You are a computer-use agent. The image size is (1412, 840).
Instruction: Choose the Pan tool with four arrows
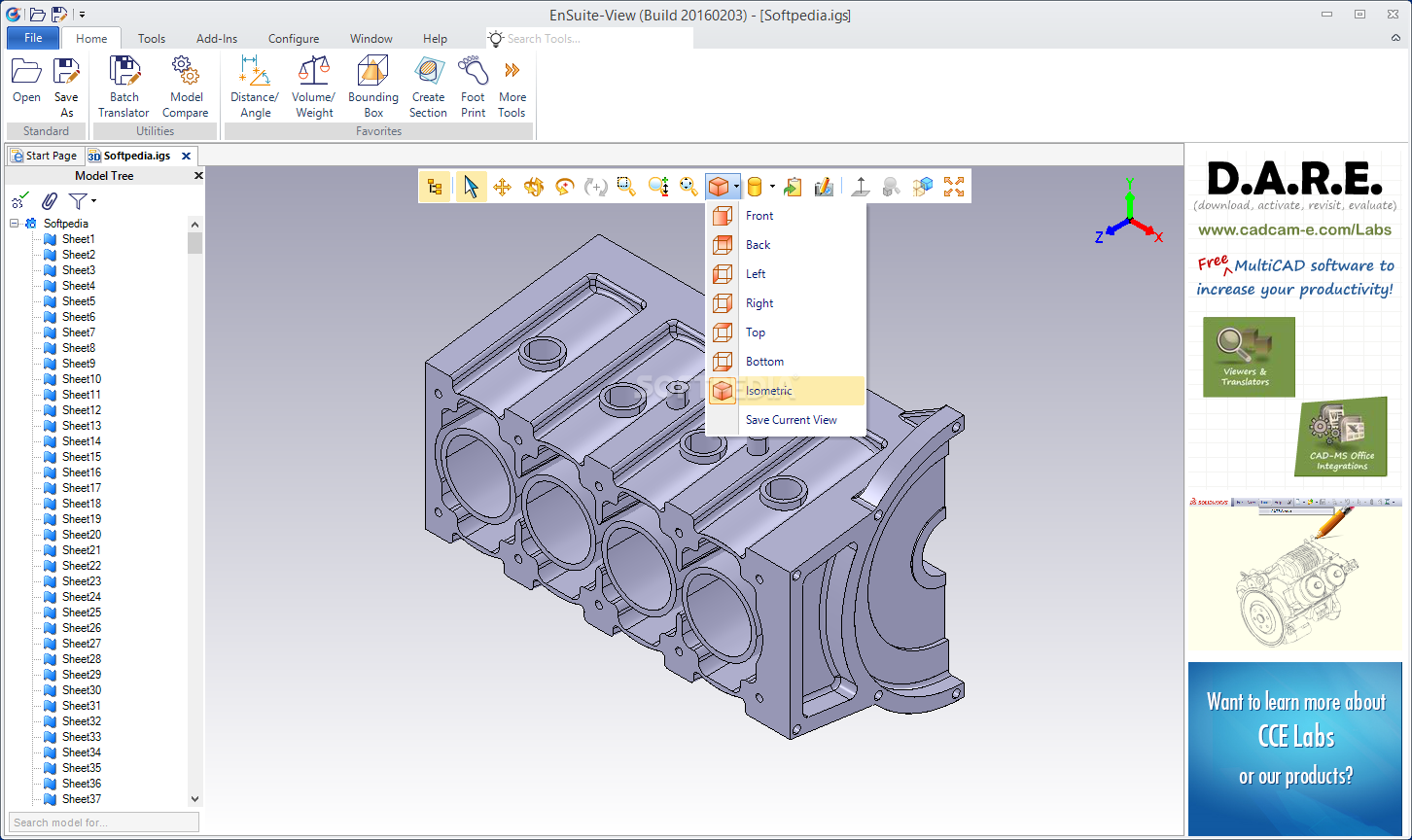503,187
